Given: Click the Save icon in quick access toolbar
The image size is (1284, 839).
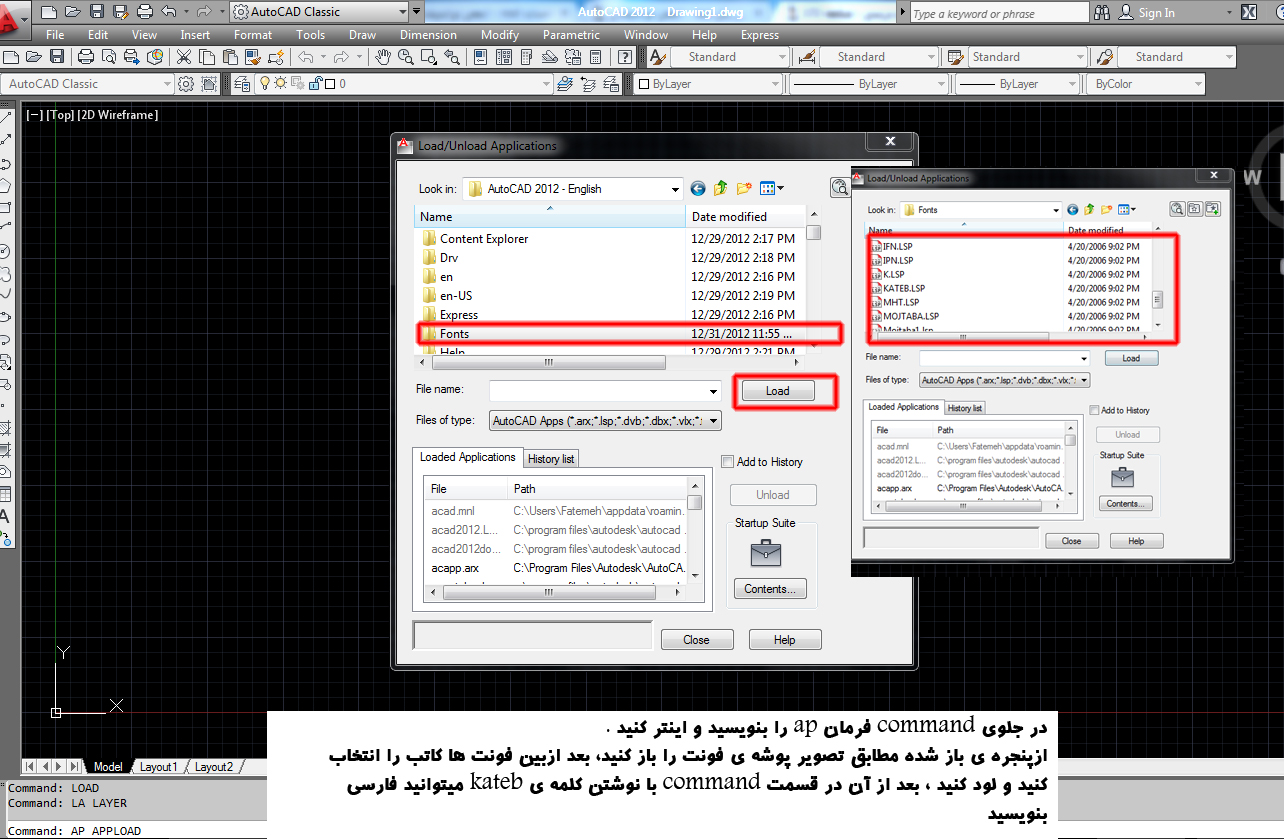Looking at the screenshot, I should pos(97,12).
